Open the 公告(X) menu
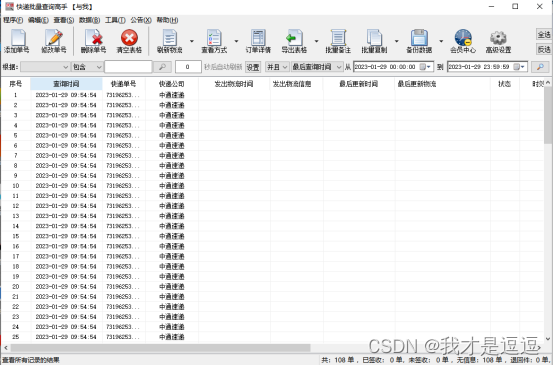Viewport: 554px width, 366px height. [x=141, y=20]
